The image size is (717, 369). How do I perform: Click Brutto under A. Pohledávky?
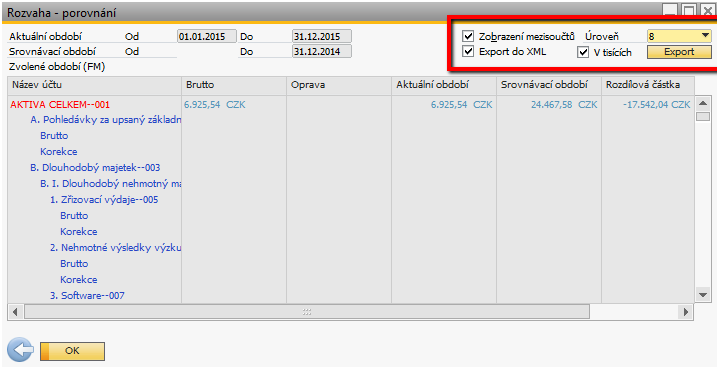54,136
